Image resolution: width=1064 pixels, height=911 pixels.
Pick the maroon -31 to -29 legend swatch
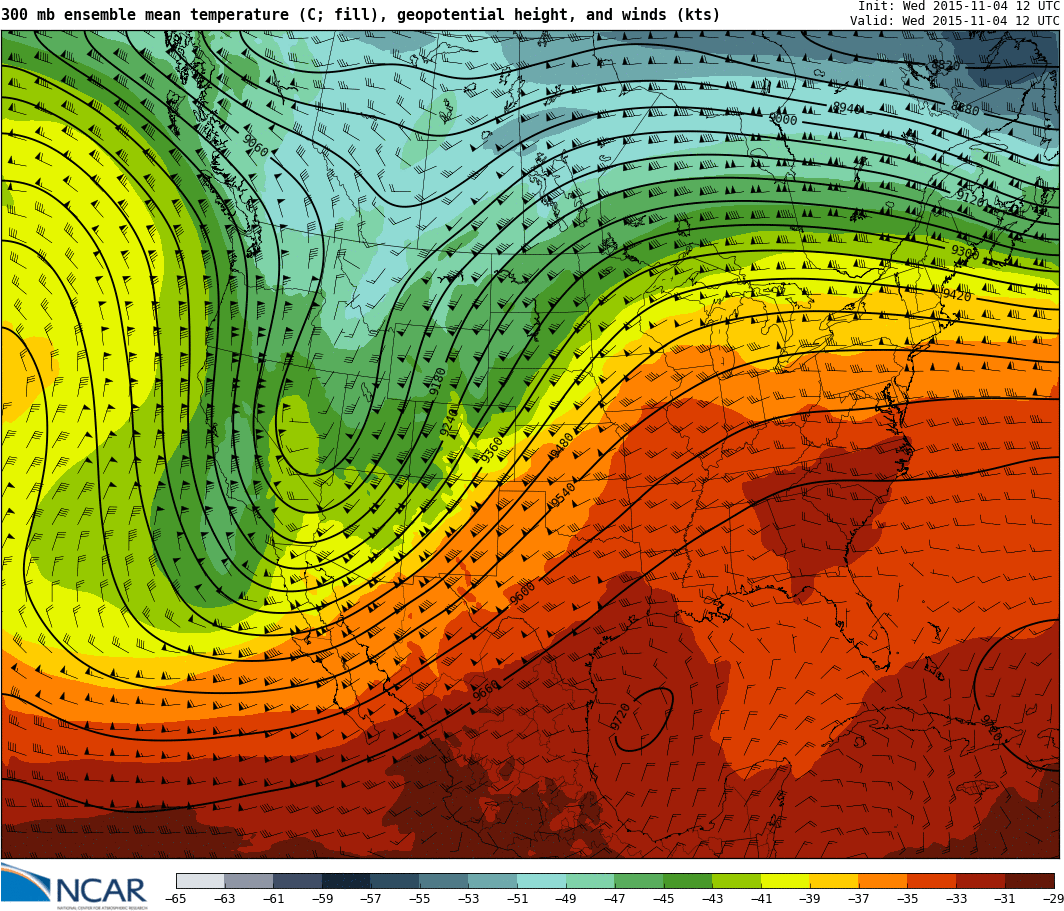pos(1030,880)
